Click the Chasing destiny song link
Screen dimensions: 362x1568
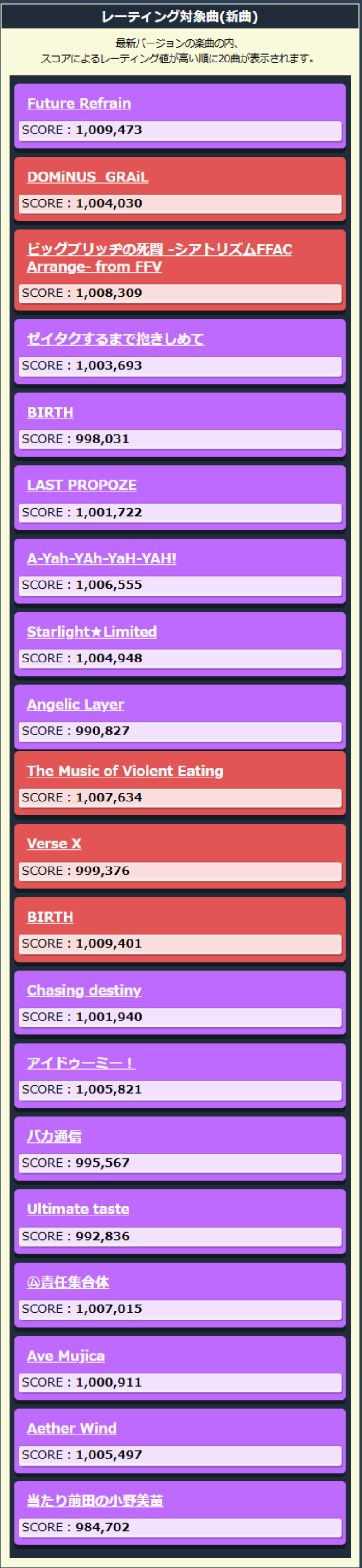point(84,990)
